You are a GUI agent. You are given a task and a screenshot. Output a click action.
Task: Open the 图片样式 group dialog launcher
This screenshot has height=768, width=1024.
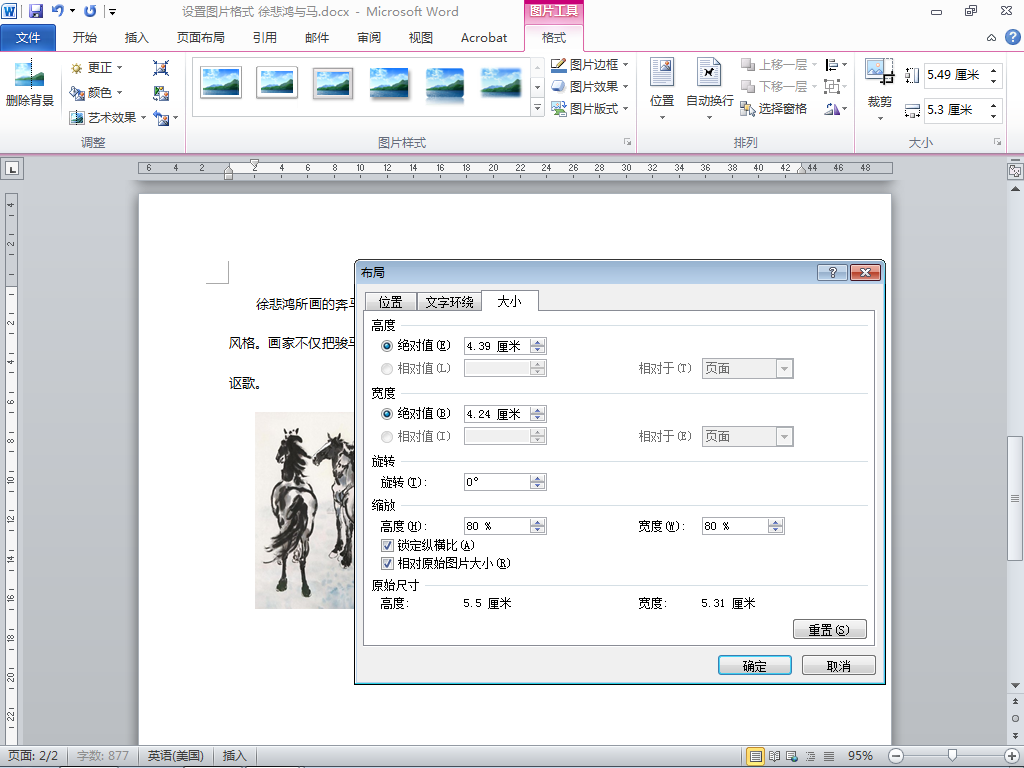click(x=627, y=142)
